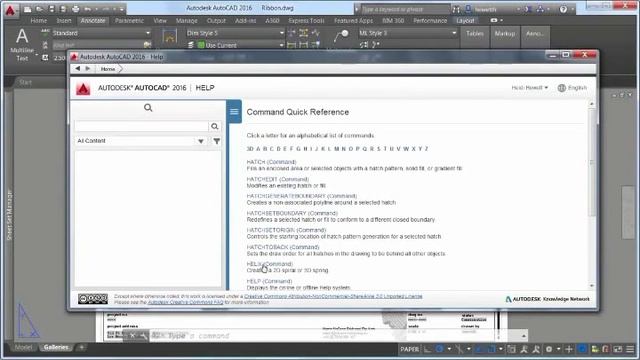
Task: Switch to the Manage ribbon tab
Action: click(x=187, y=20)
